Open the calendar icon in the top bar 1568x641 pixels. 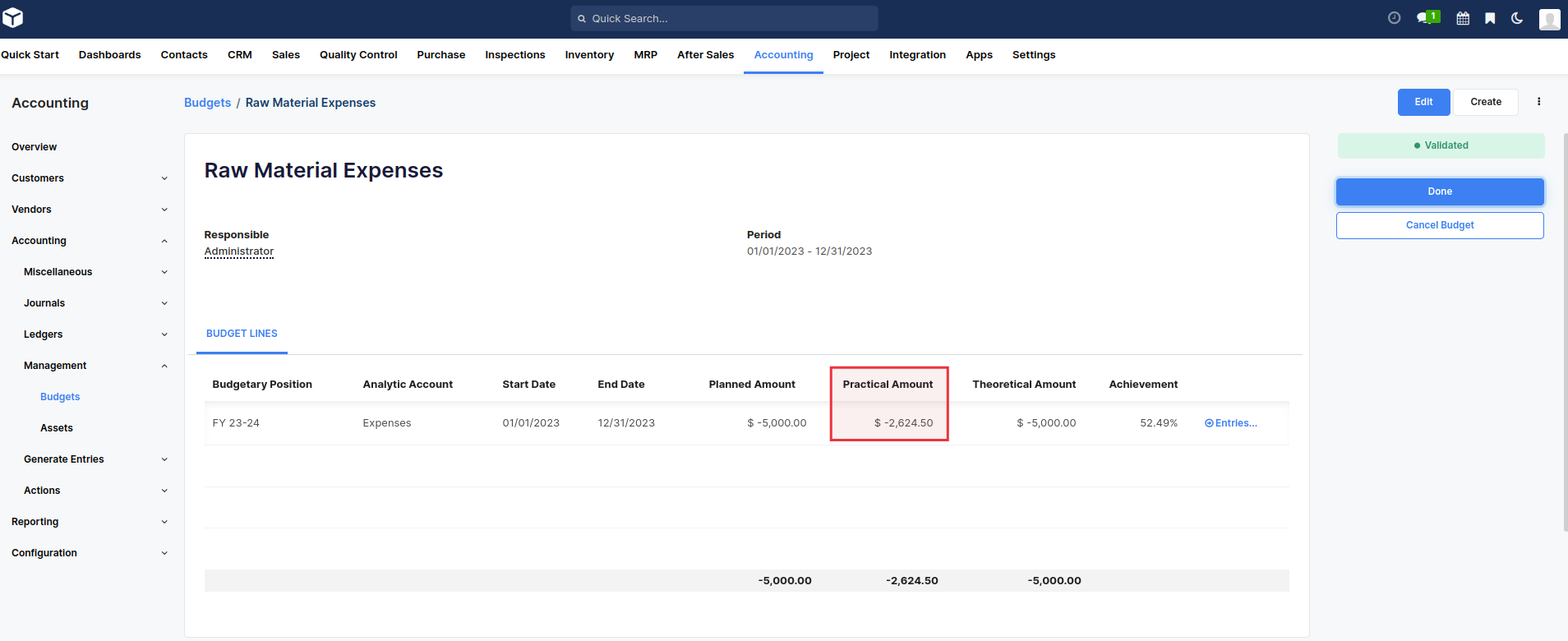[1463, 18]
